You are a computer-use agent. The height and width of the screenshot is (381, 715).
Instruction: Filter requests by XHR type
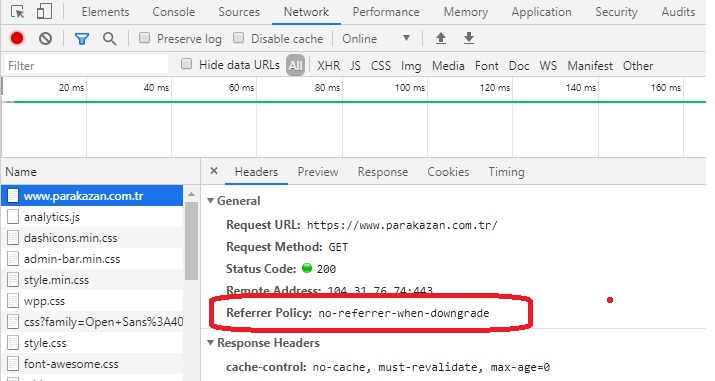[x=328, y=66]
